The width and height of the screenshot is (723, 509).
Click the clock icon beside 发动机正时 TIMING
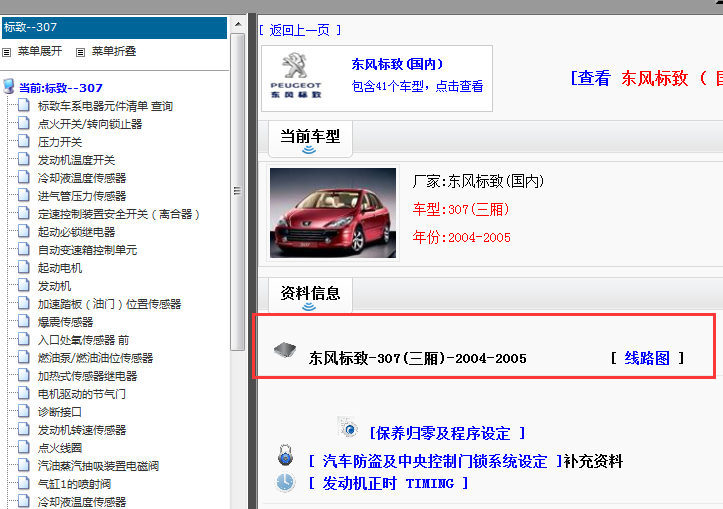(x=285, y=482)
